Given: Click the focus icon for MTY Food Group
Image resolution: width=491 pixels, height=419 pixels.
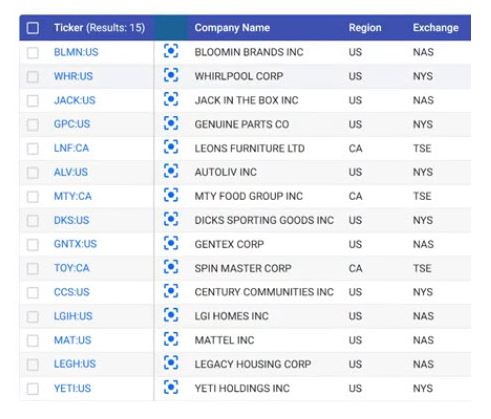Looking at the screenshot, I should tap(171, 195).
